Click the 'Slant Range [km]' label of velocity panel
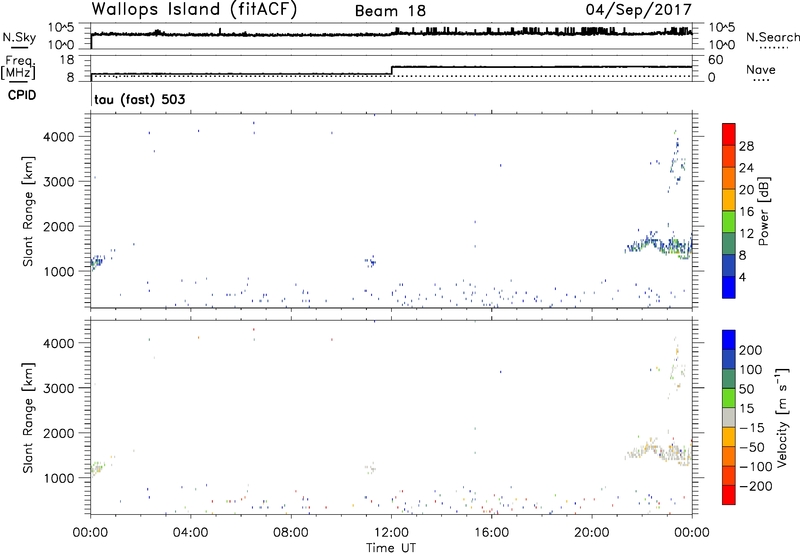This screenshot has height=554, width=800. [x=28, y=418]
